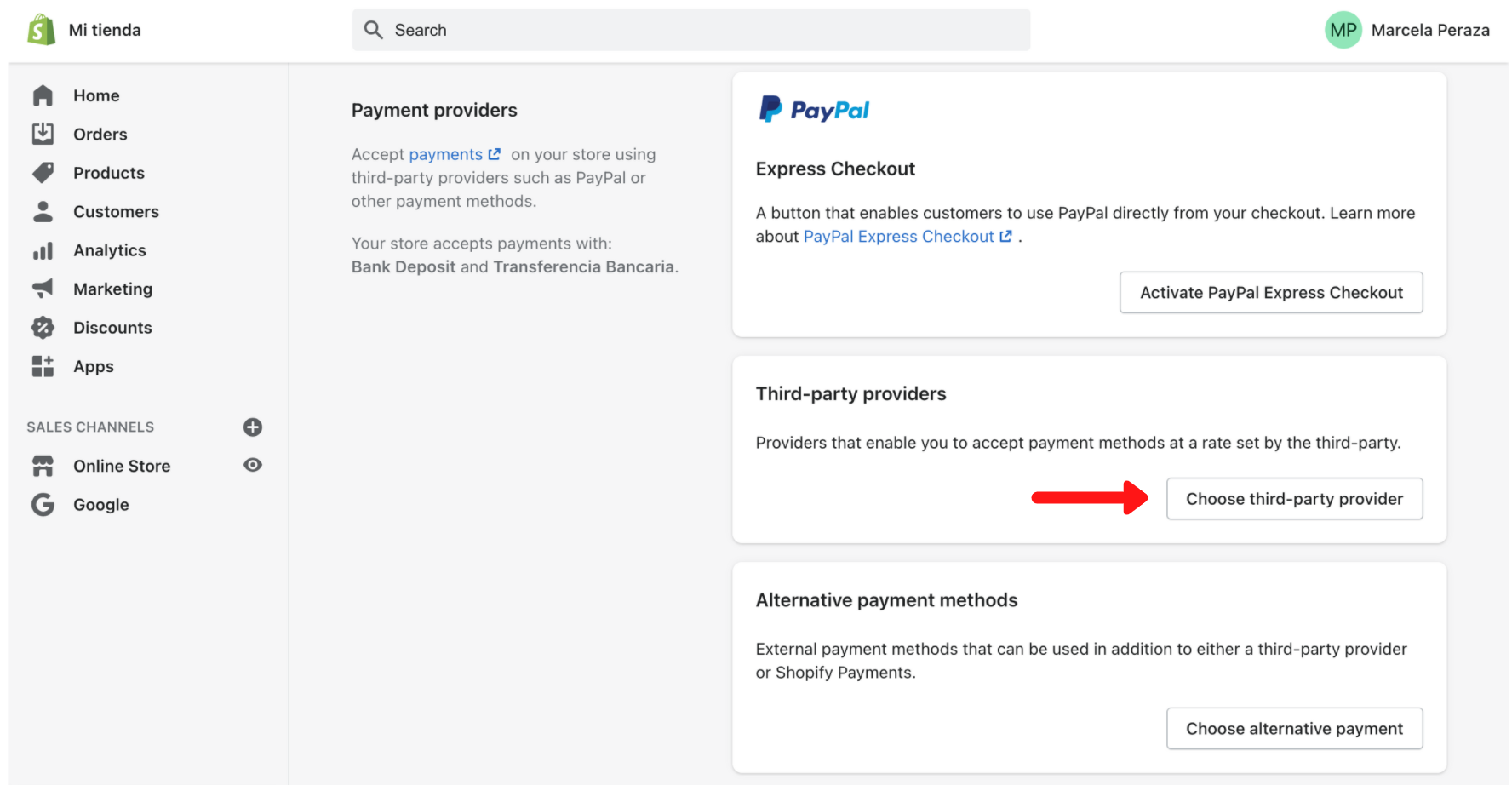The height and width of the screenshot is (785, 1512).
Task: Click the Products tag icon
Action: 43,173
